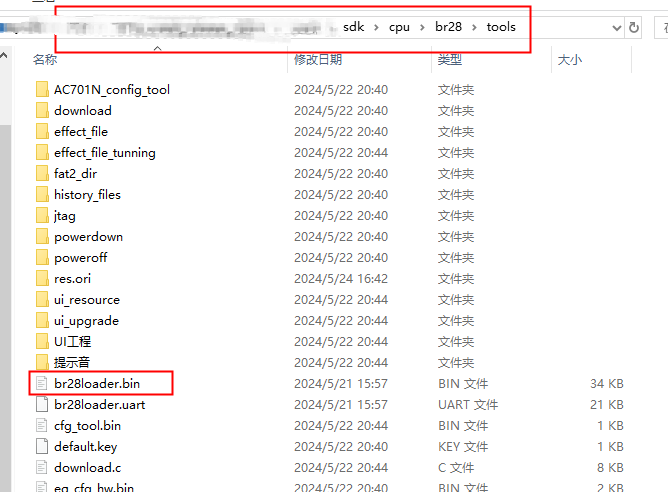Click the res.ori folder icon

coord(42,279)
